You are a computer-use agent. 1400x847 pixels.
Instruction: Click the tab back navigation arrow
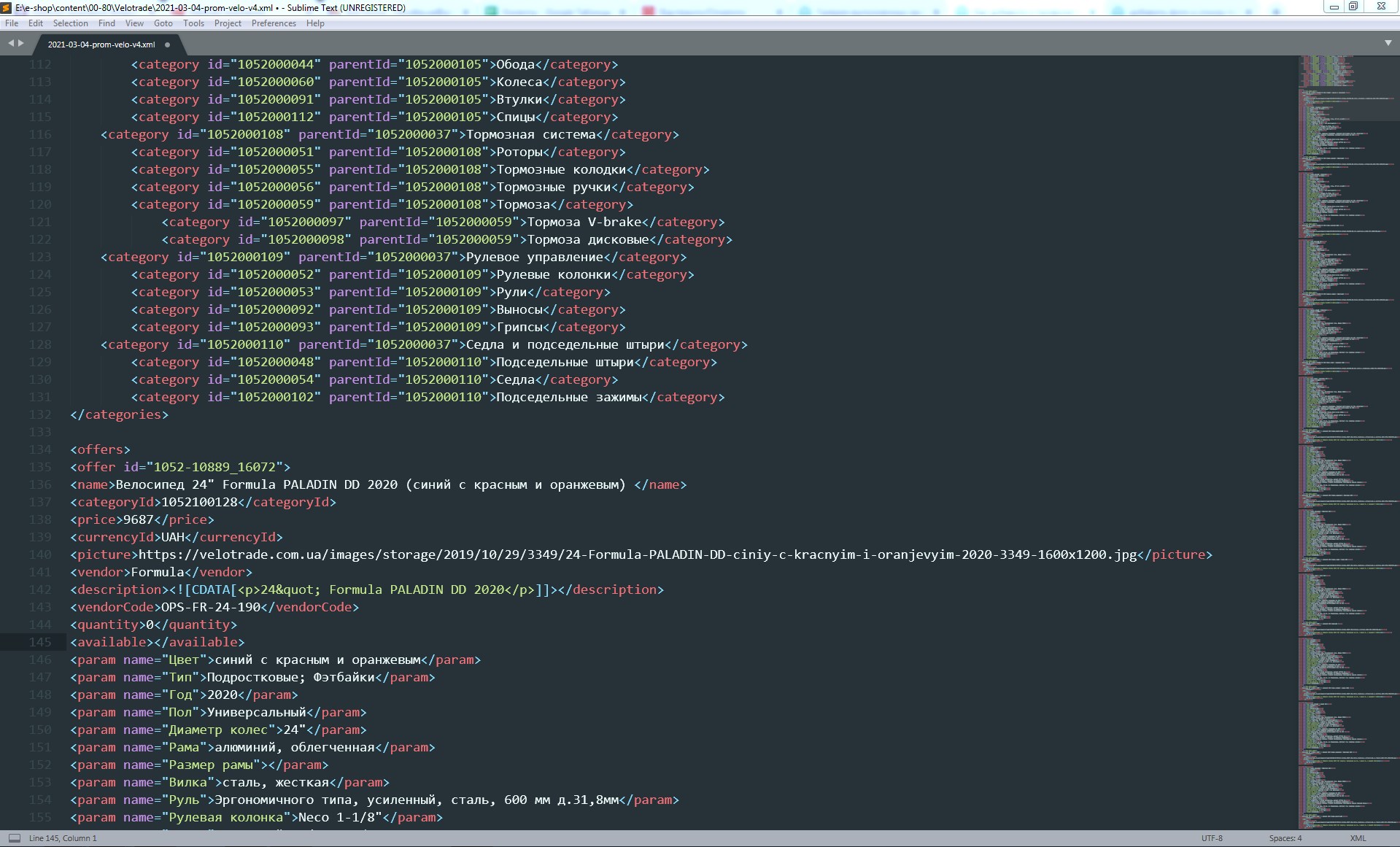click(11, 44)
